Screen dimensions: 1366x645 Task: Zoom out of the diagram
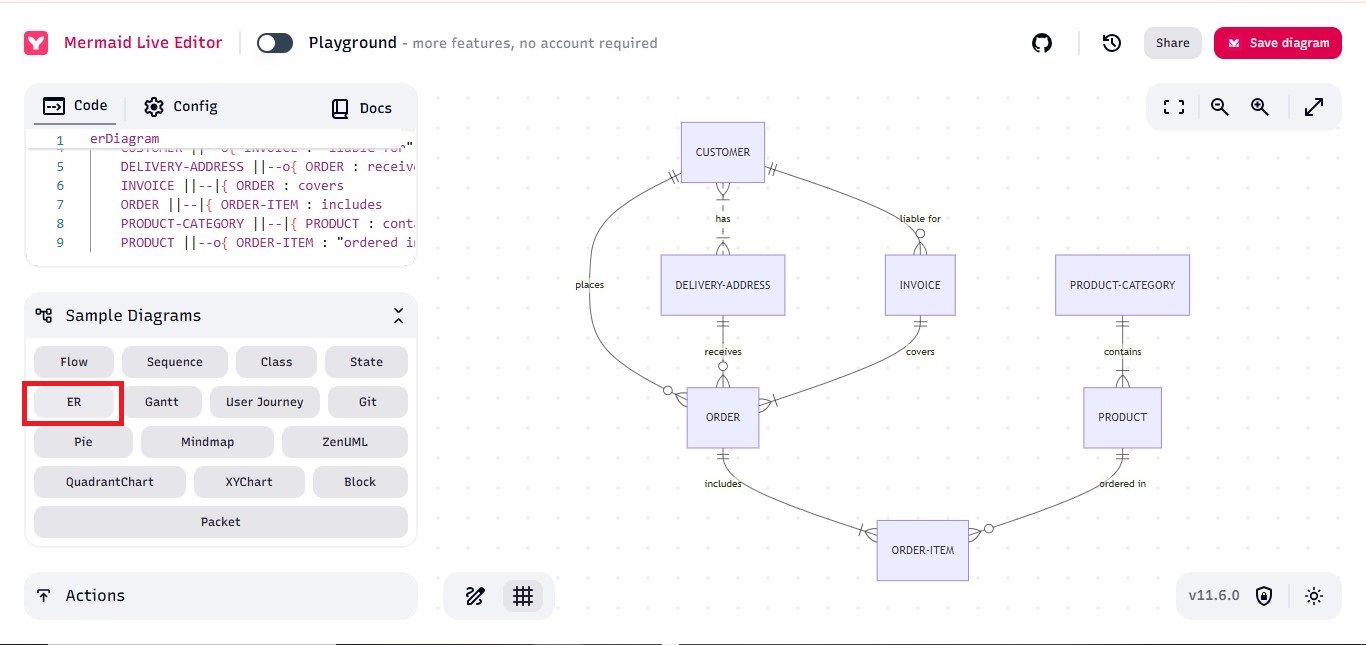pos(1219,107)
